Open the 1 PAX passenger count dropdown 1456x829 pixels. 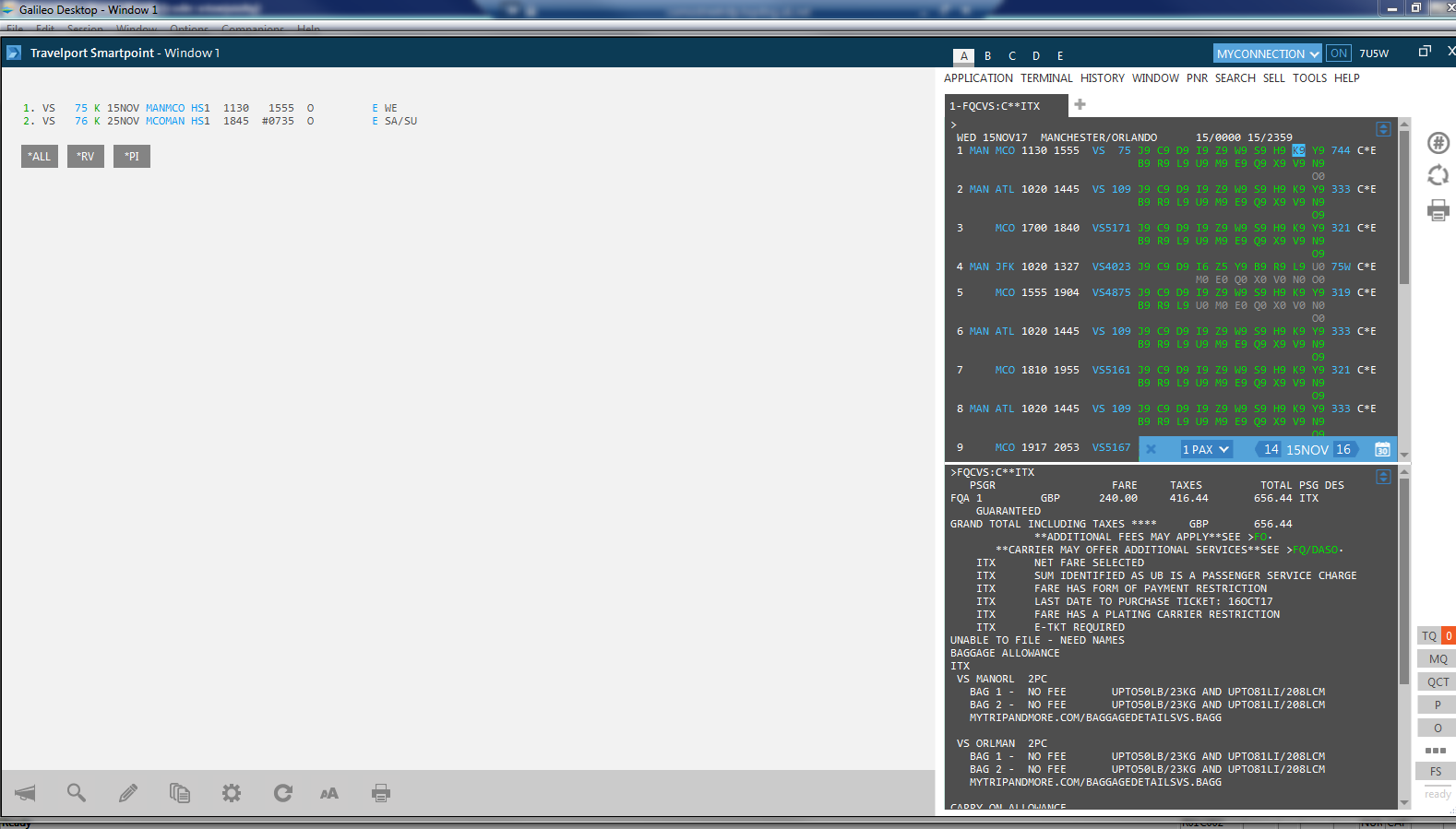[x=1206, y=450]
